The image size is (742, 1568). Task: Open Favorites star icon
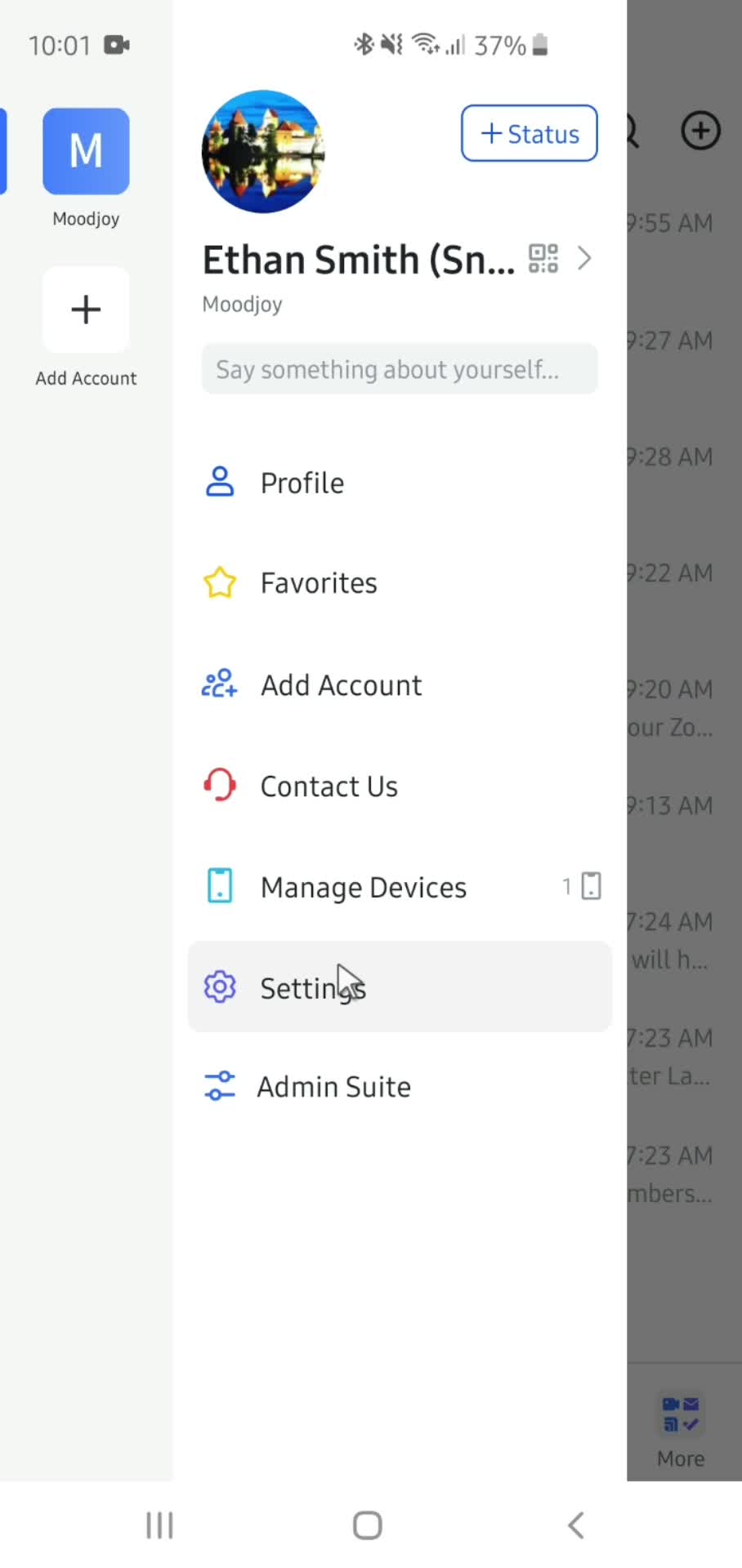(219, 583)
